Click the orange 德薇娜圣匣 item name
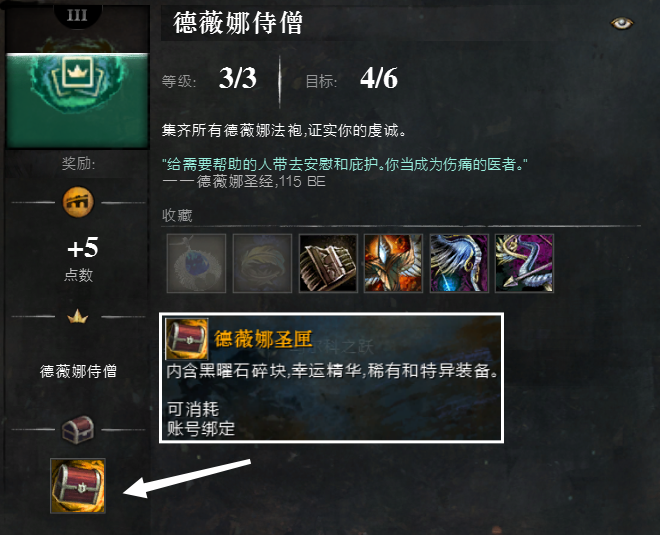660x535 pixels. click(x=263, y=339)
